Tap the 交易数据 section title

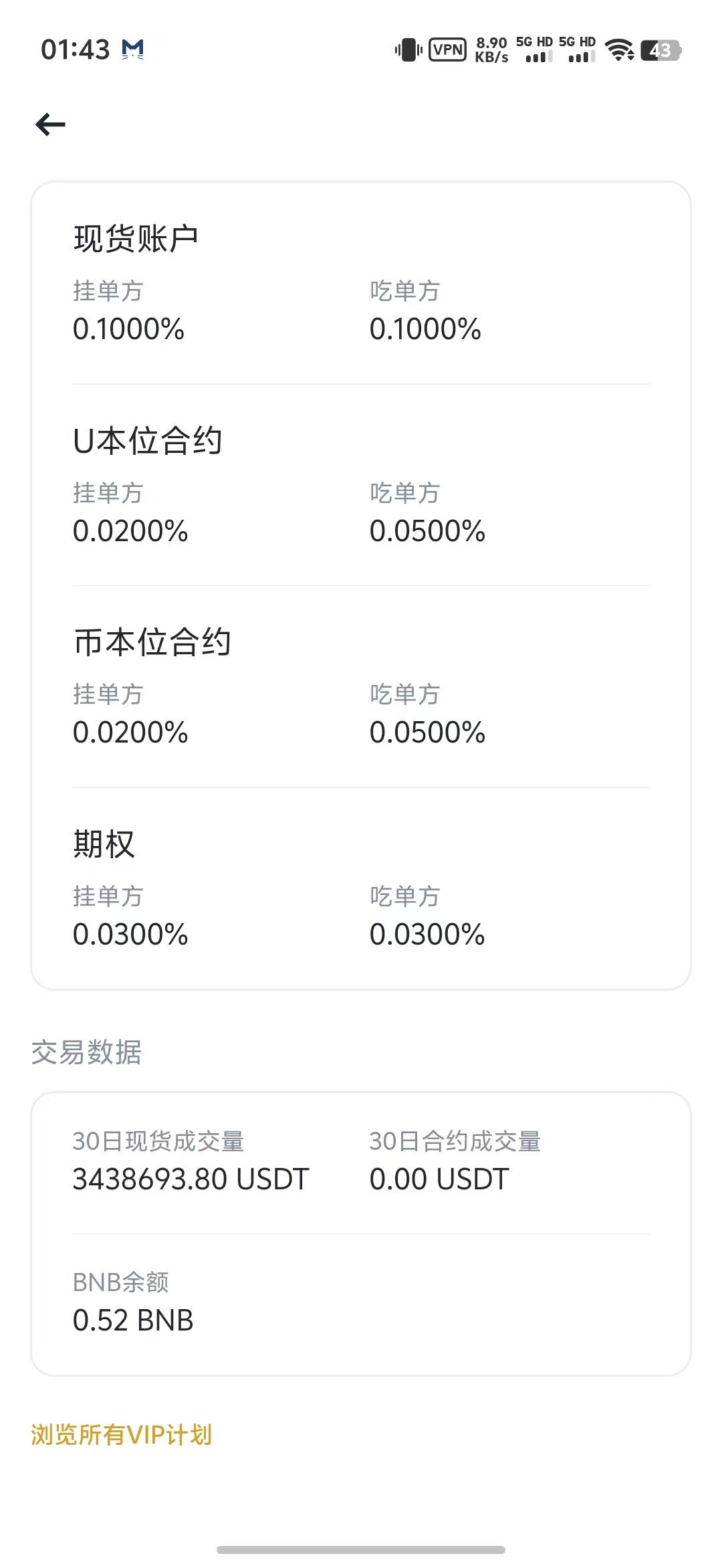[x=86, y=1052]
